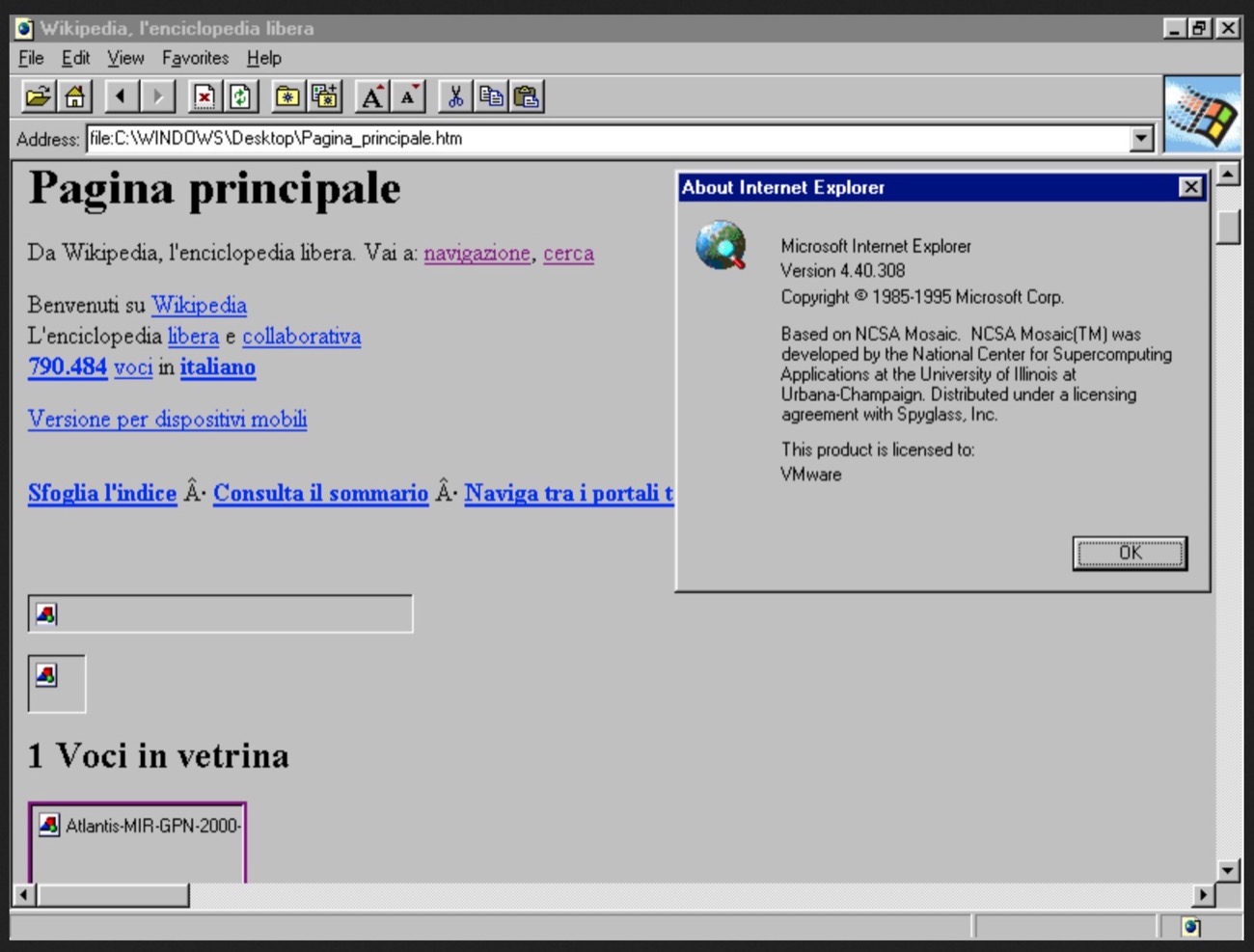Image resolution: width=1254 pixels, height=952 pixels.
Task: Click the horizontal scrollbar thumb
Action: pyautogui.click(x=113, y=895)
